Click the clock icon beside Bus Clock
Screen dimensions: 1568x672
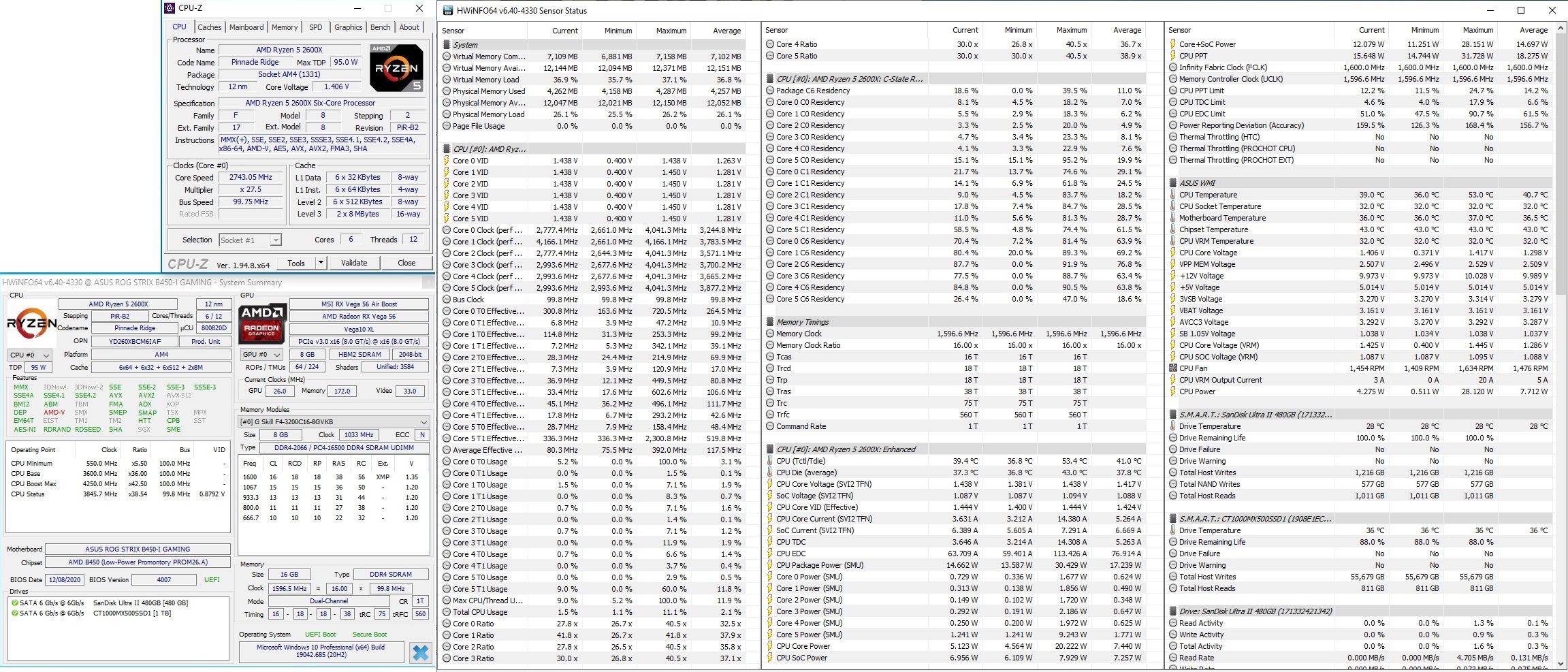[x=447, y=300]
